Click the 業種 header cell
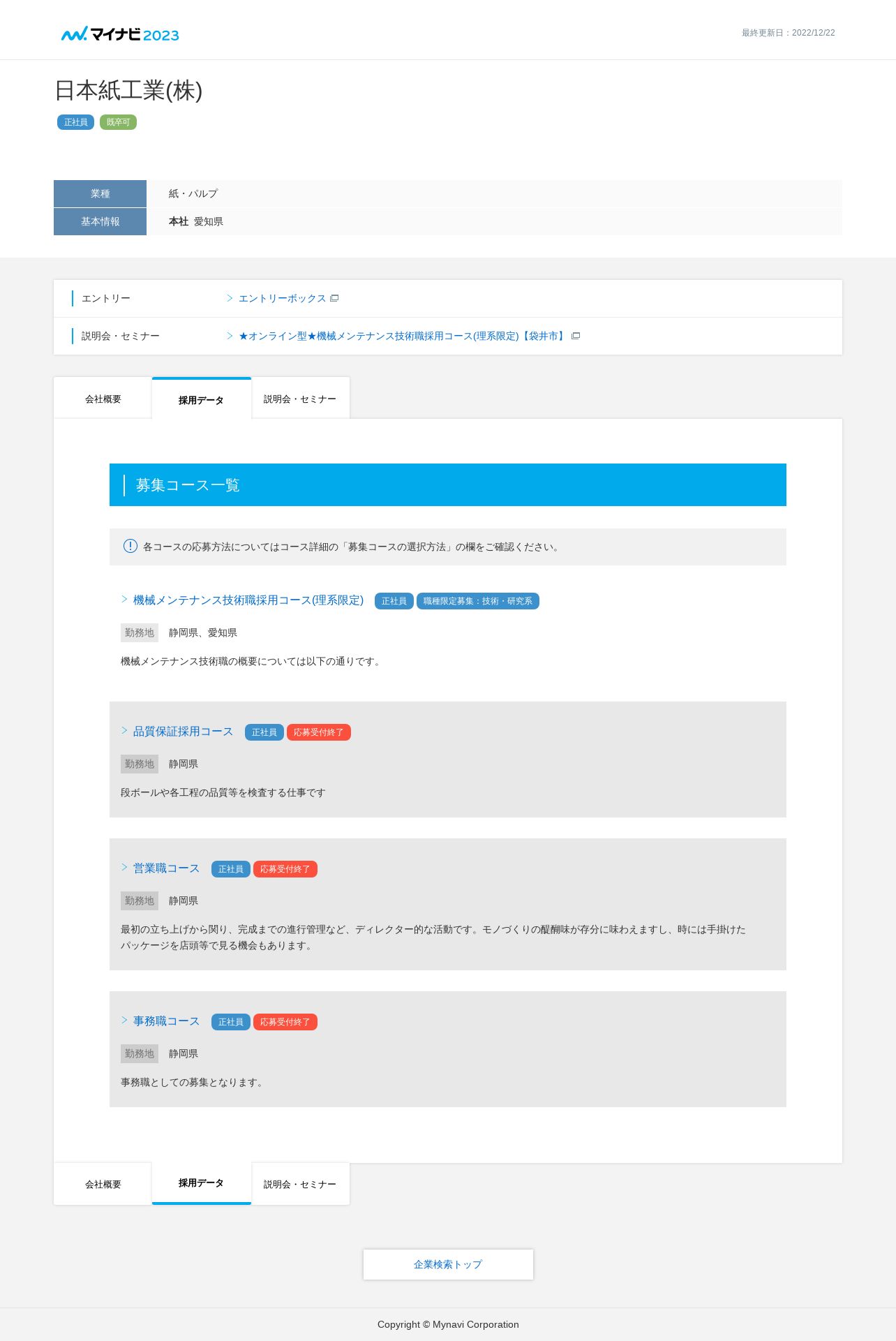 [100, 193]
